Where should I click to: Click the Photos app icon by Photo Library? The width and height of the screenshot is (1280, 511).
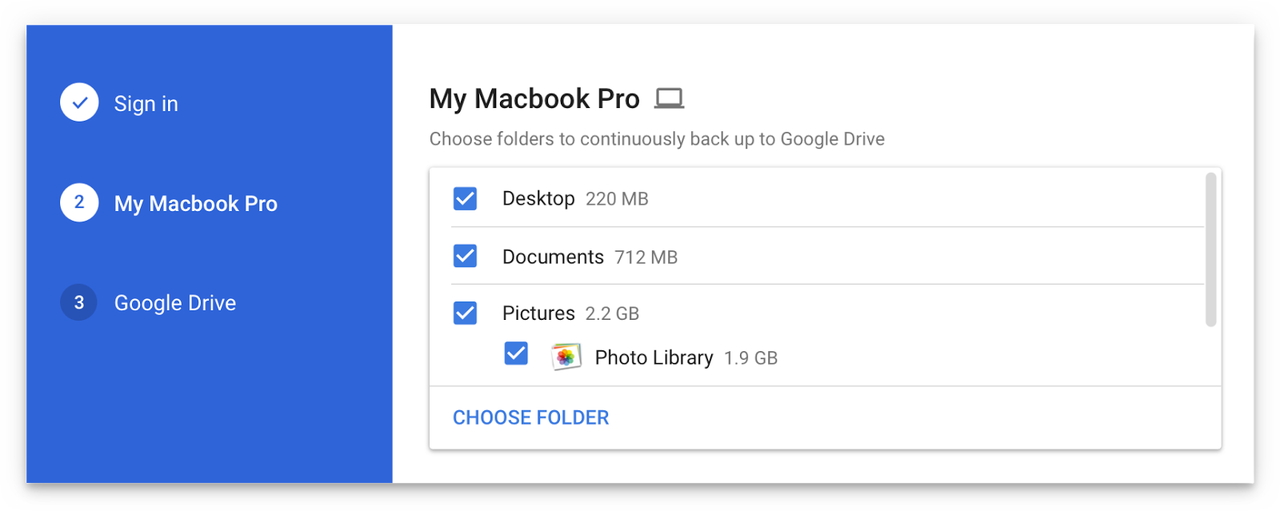pos(566,357)
